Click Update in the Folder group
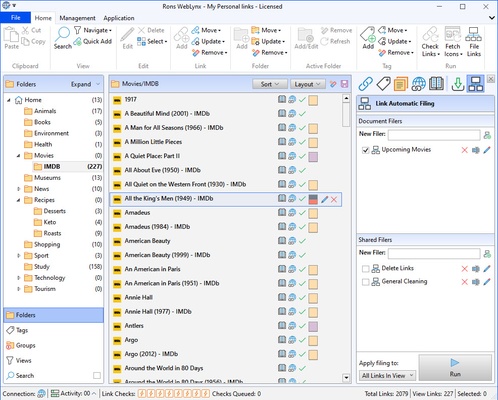The height and width of the screenshot is (400, 498). point(268,41)
